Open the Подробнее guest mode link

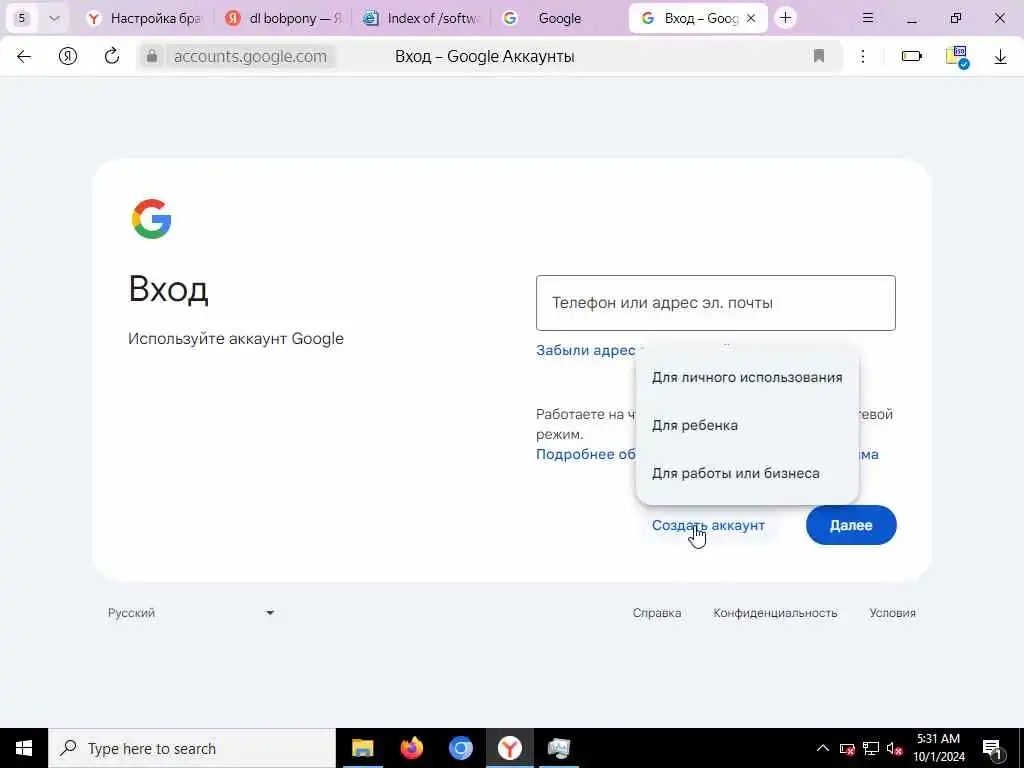pyautogui.click(x=585, y=455)
